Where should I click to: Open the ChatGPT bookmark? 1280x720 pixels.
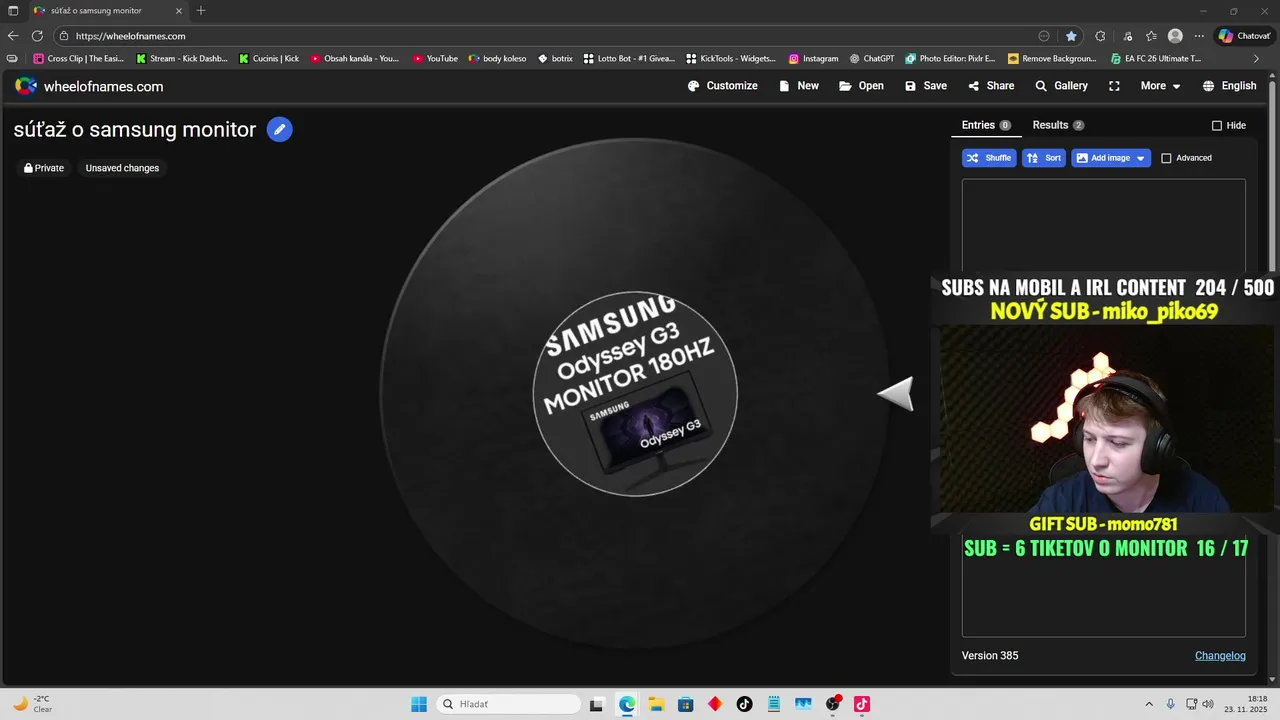872,59
